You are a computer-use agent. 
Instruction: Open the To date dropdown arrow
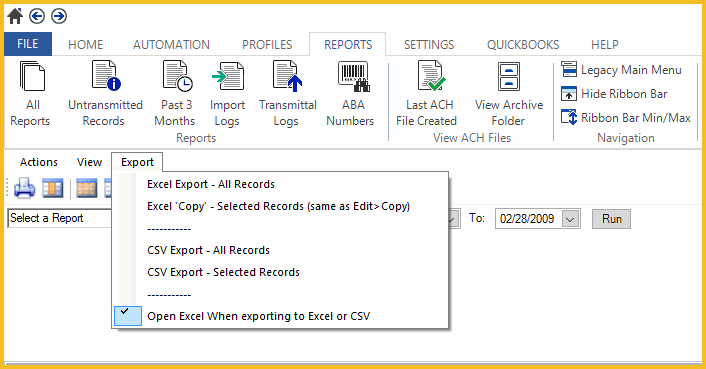click(x=570, y=219)
